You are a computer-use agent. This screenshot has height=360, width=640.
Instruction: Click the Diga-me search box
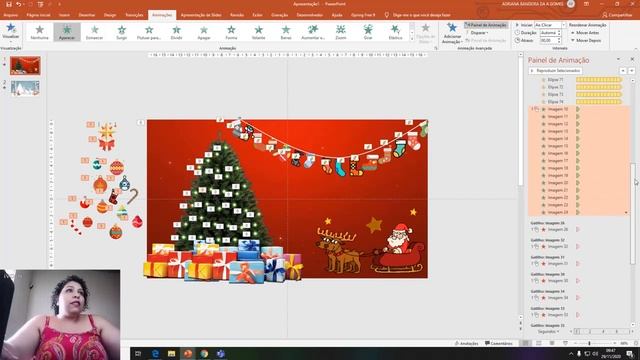pyautogui.click(x=418, y=15)
